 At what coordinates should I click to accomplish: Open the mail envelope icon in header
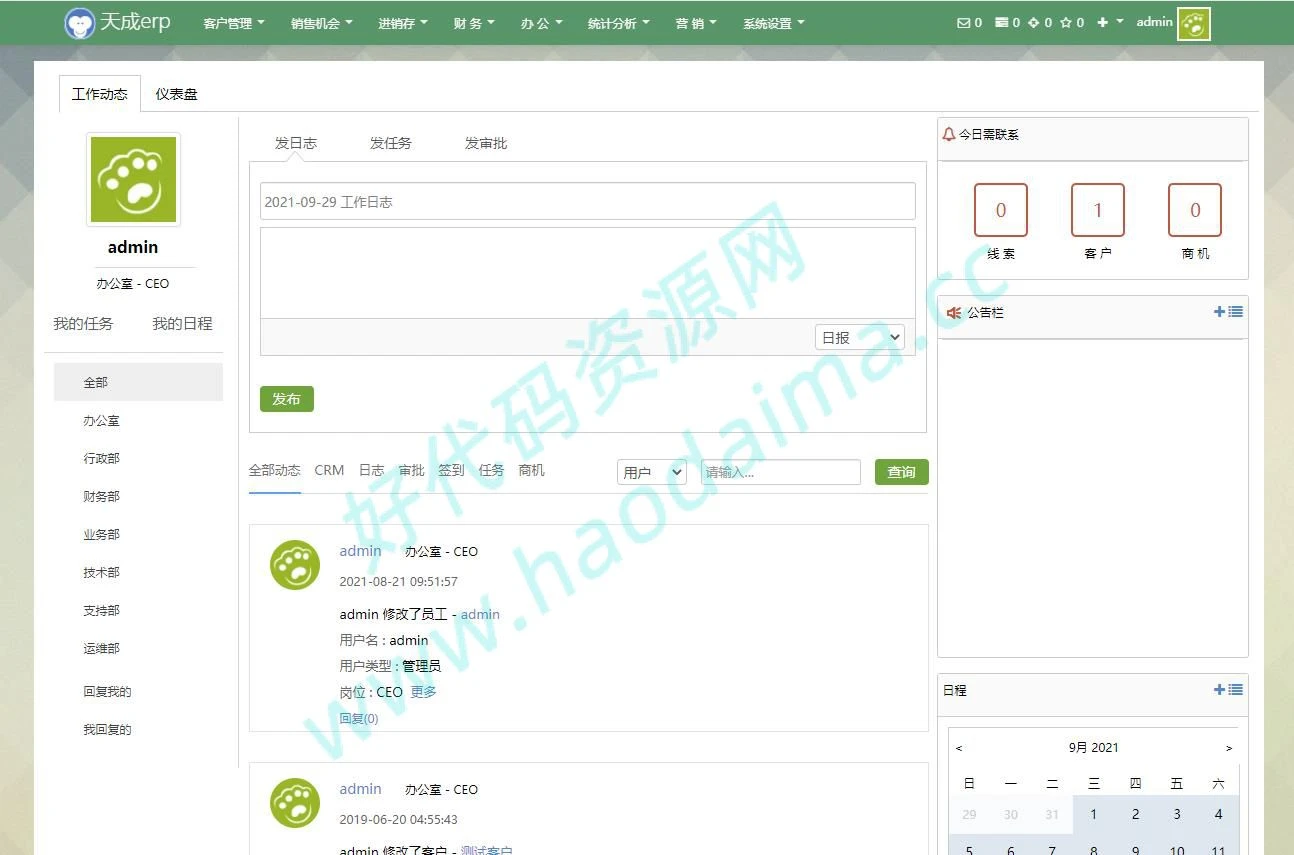[x=964, y=22]
